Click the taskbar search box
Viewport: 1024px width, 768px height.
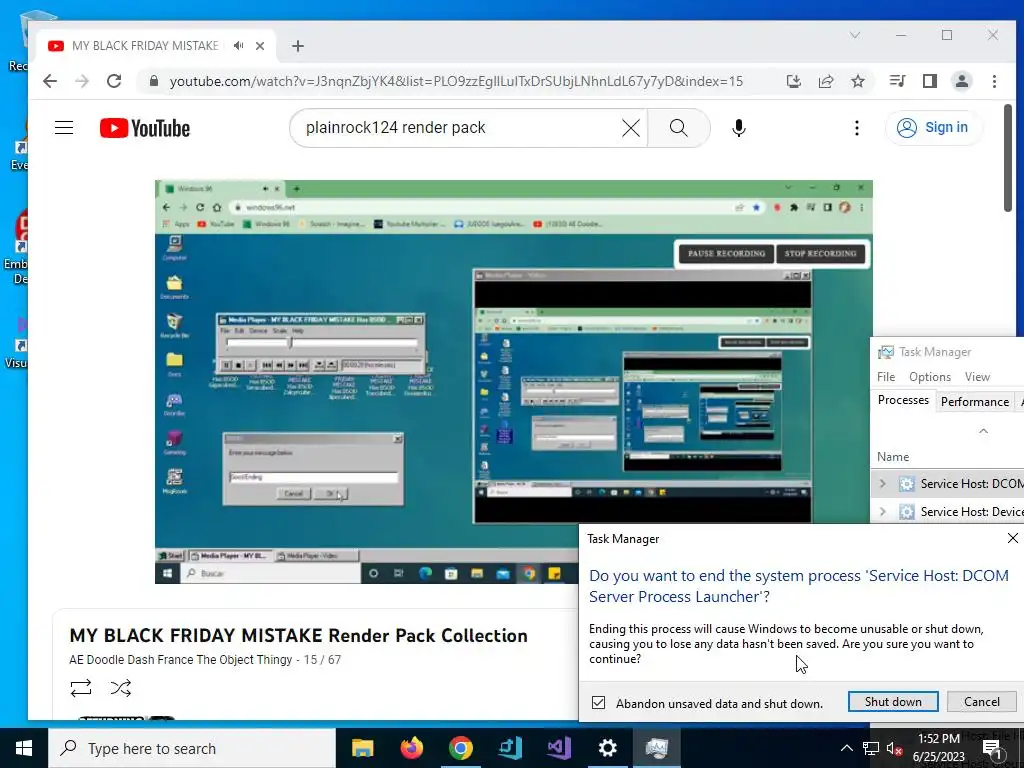pos(193,748)
